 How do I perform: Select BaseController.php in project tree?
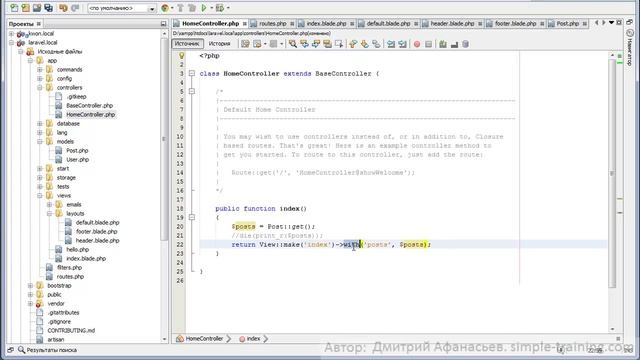coord(89,105)
